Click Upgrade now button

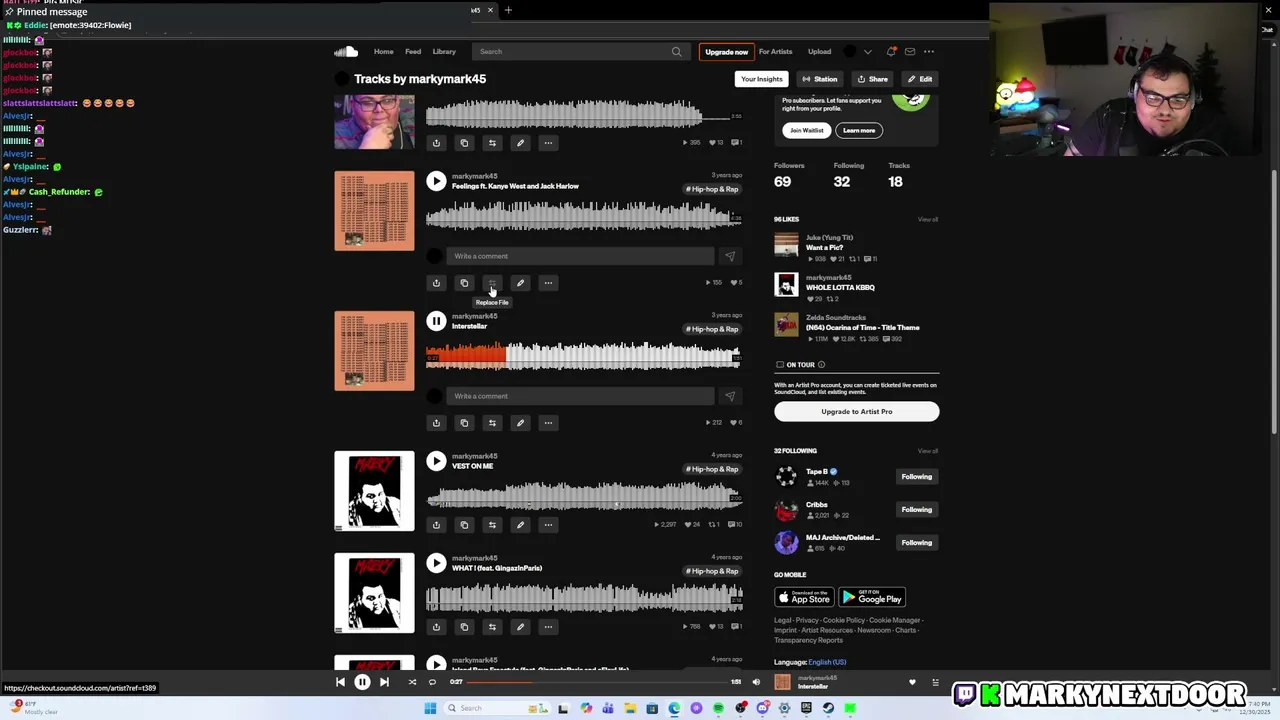tap(726, 52)
